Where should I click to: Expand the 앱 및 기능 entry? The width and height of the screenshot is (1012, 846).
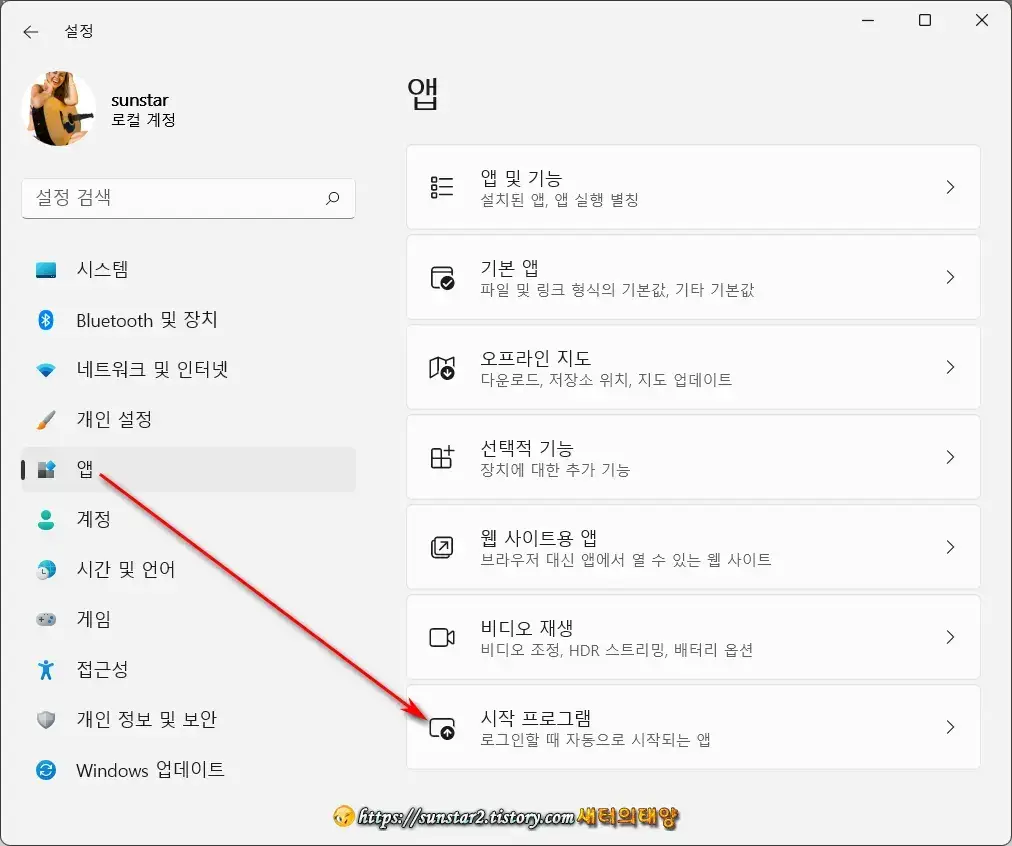point(949,187)
